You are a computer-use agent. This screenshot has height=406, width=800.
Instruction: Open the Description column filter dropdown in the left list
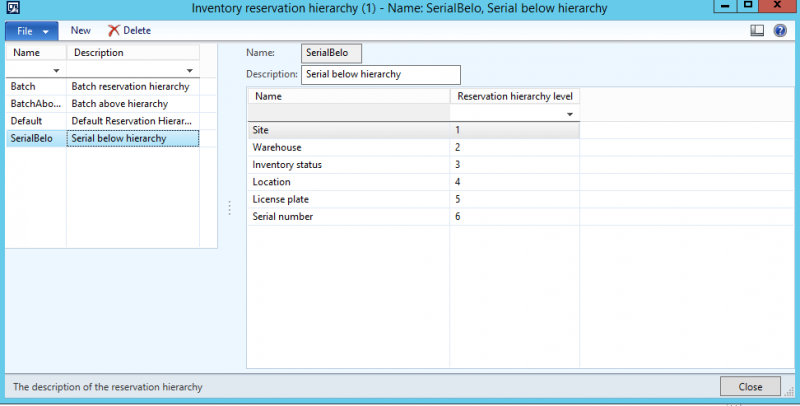click(x=189, y=70)
